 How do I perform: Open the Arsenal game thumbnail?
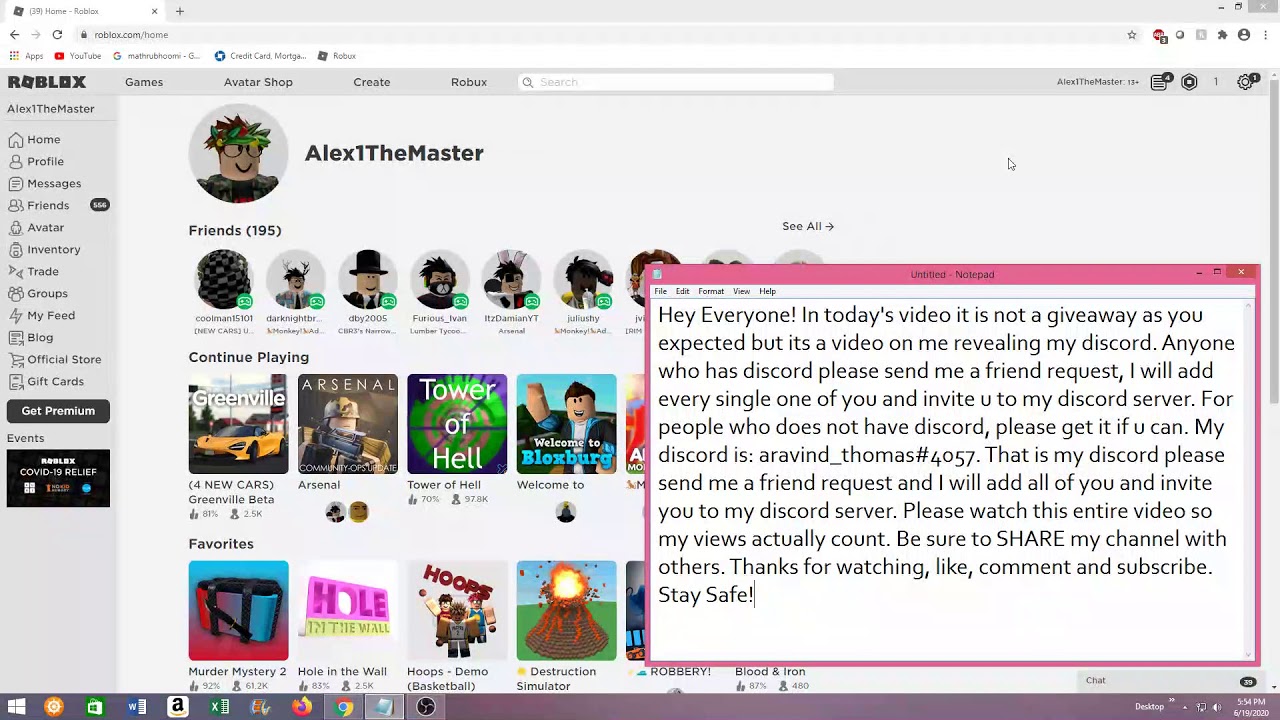[348, 424]
